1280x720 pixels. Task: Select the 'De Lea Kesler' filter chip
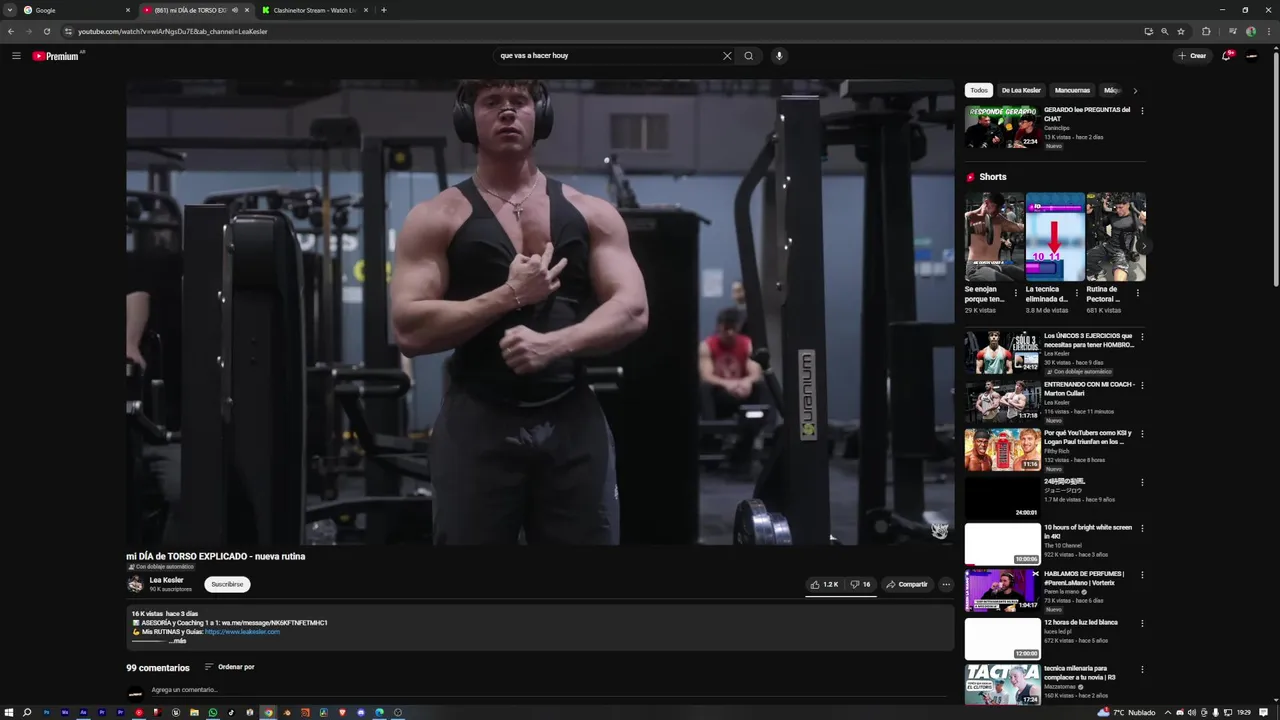click(1021, 90)
